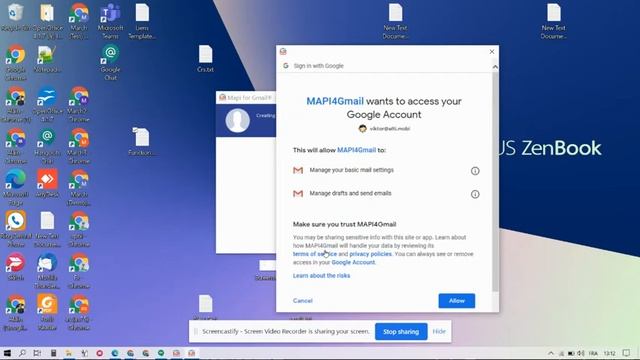The height and width of the screenshot is (360, 640).
Task: Open the Mozilla Thunderbird desktop shortcut
Action: [x=47, y=271]
